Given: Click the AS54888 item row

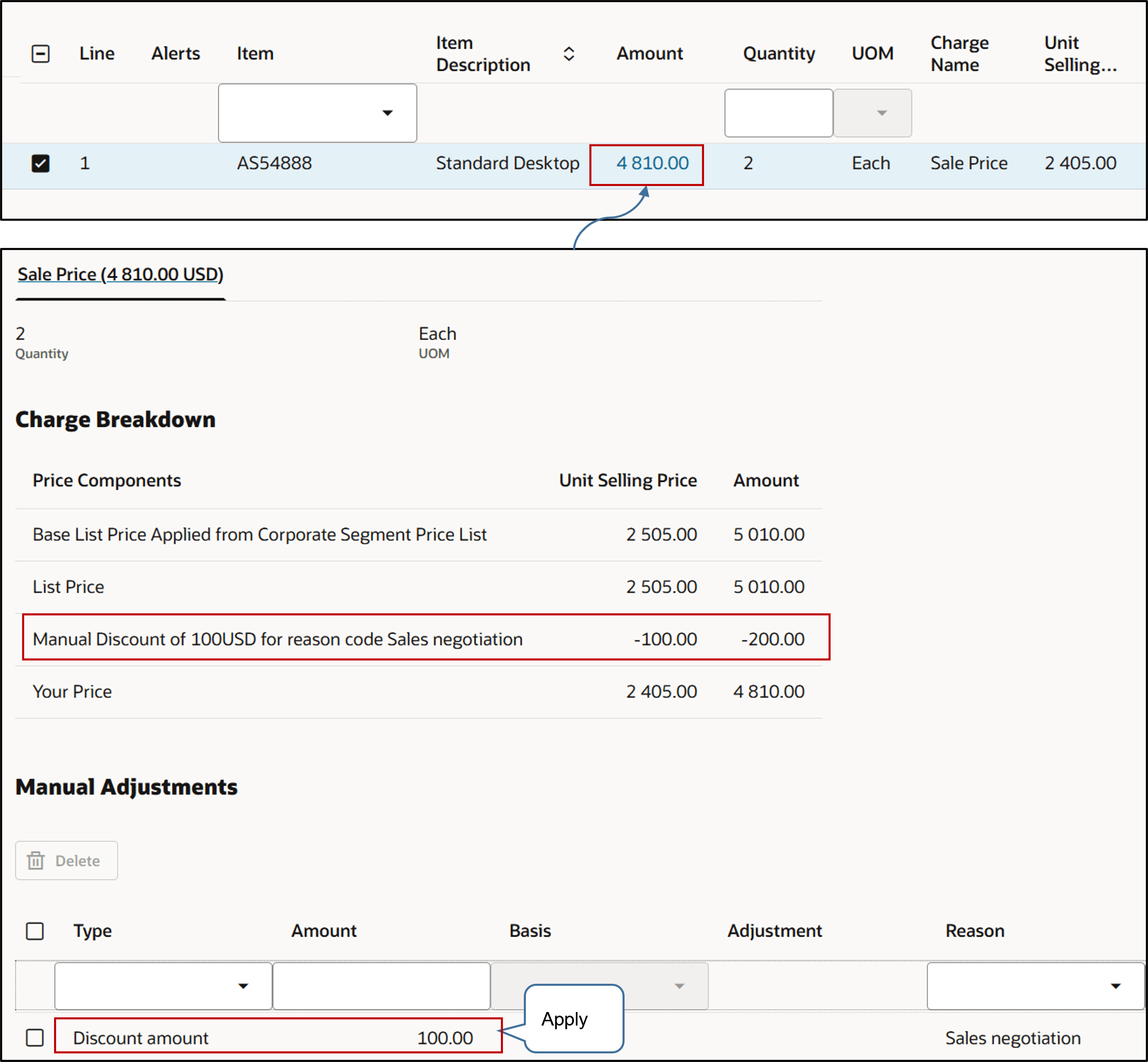Looking at the screenshot, I should coord(274,163).
